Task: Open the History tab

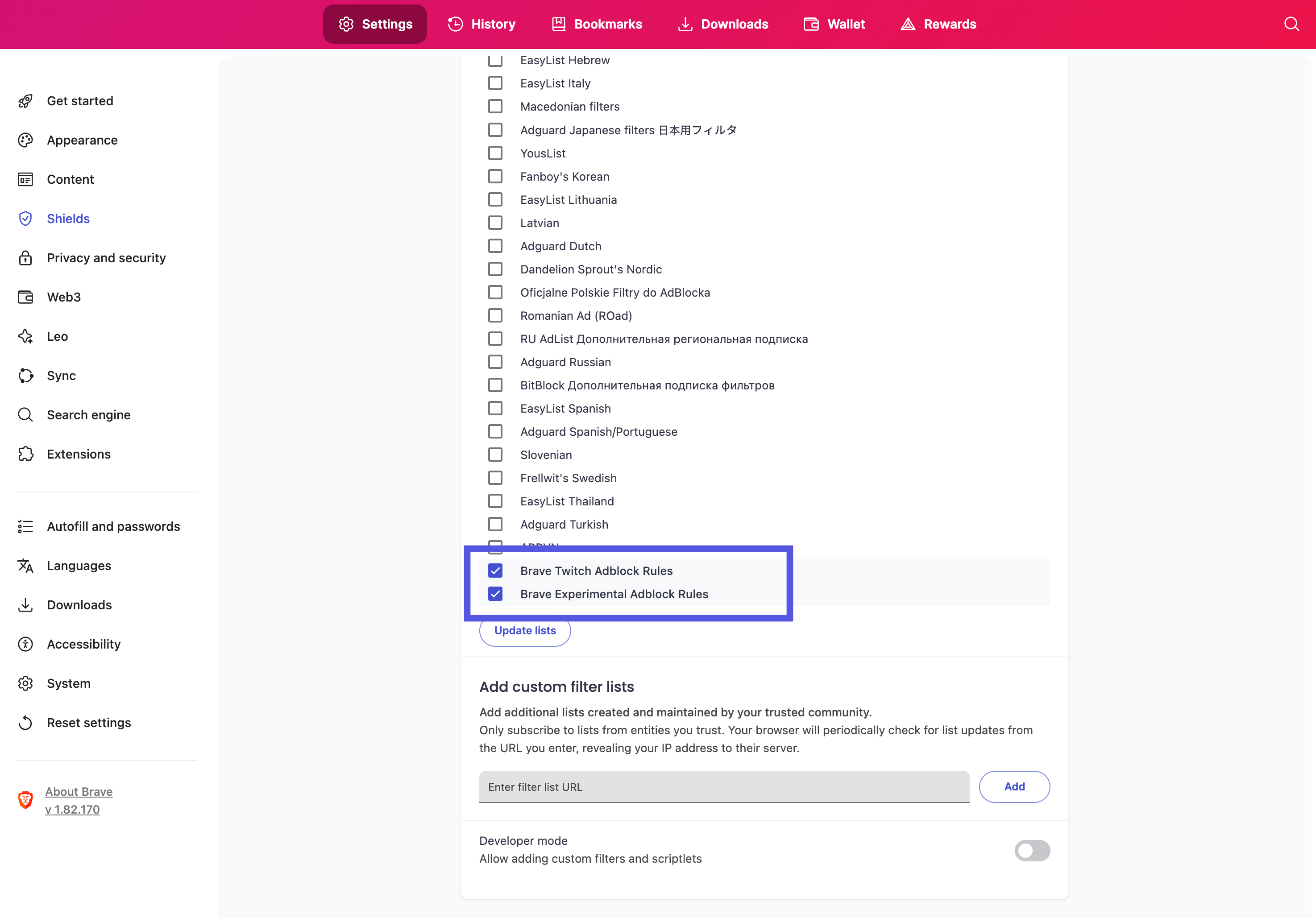Action: (x=482, y=24)
